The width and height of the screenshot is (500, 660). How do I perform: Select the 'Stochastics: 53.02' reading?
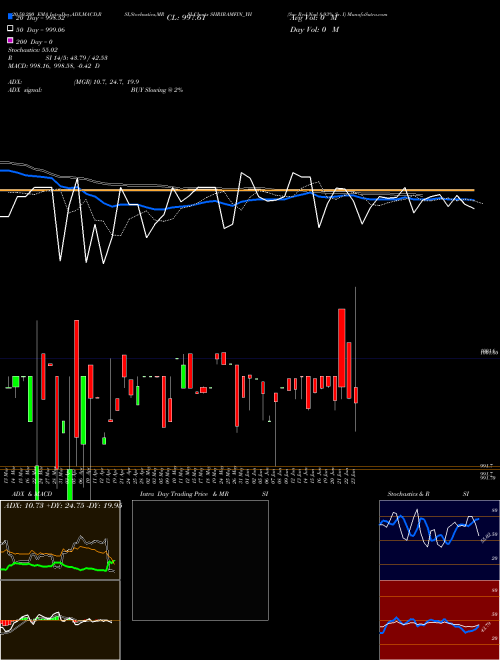[33, 50]
